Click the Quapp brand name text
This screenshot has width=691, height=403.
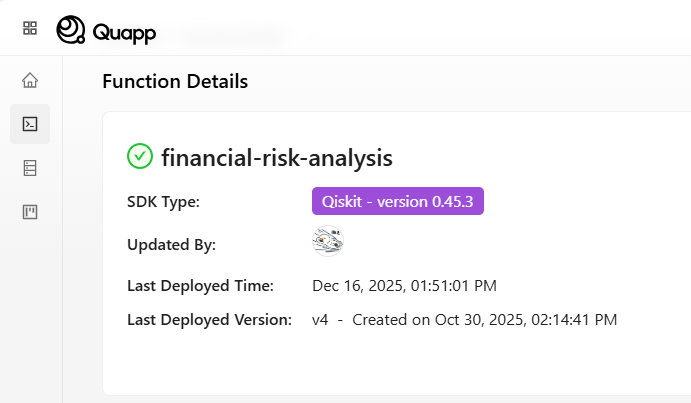pos(124,32)
